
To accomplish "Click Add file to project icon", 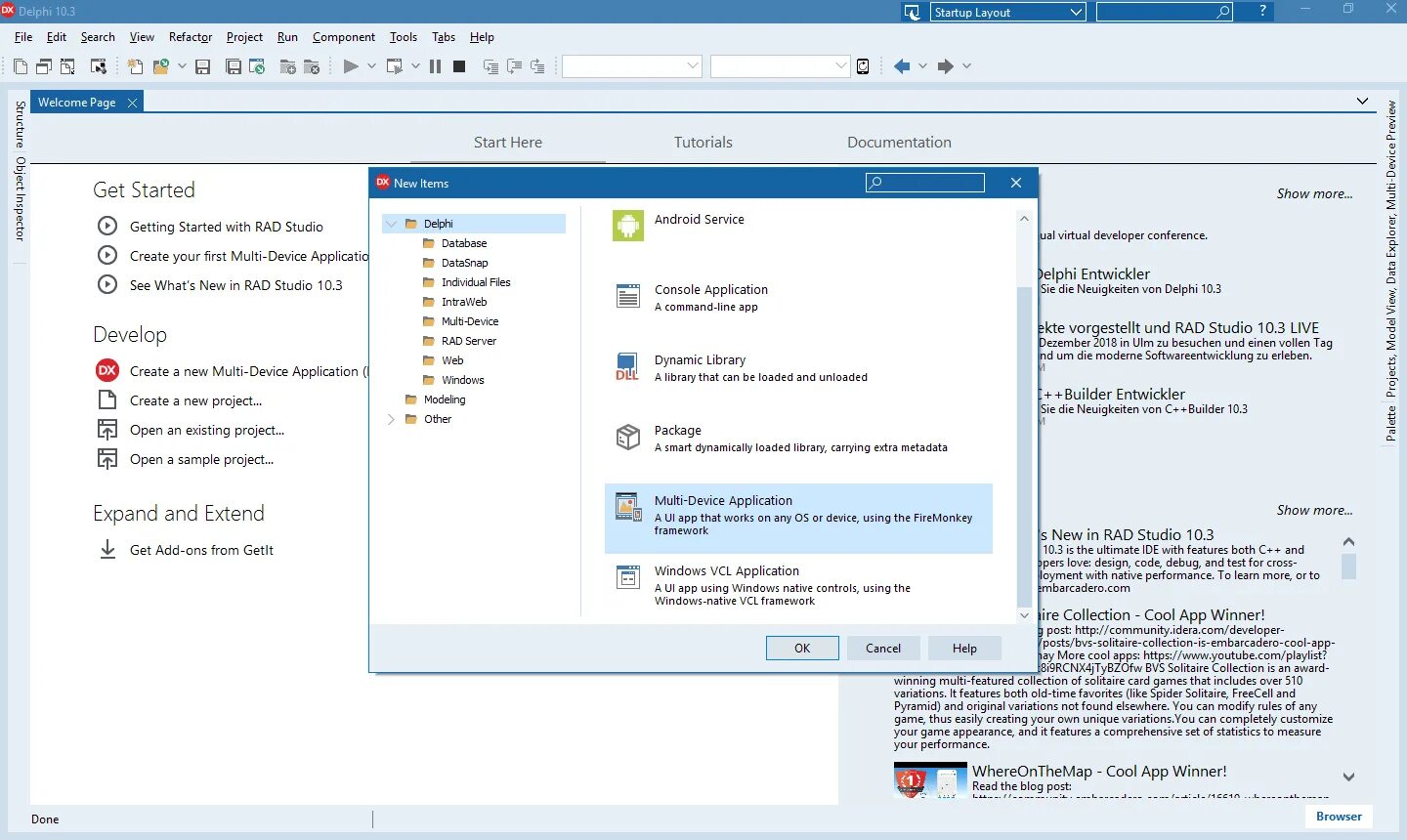I will tap(288, 66).
